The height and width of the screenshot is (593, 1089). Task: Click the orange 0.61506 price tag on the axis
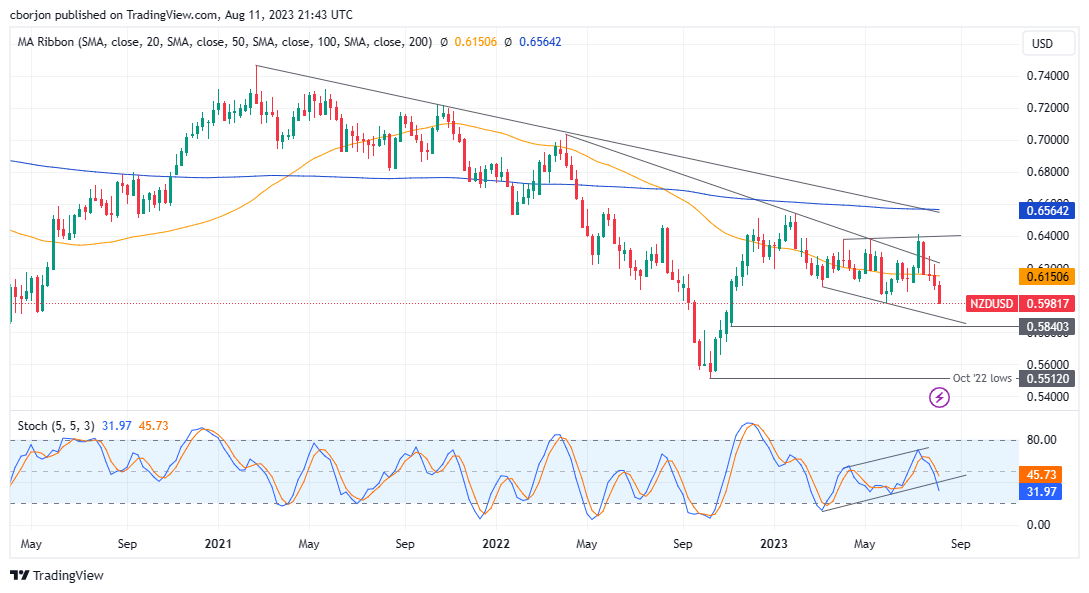(1049, 278)
